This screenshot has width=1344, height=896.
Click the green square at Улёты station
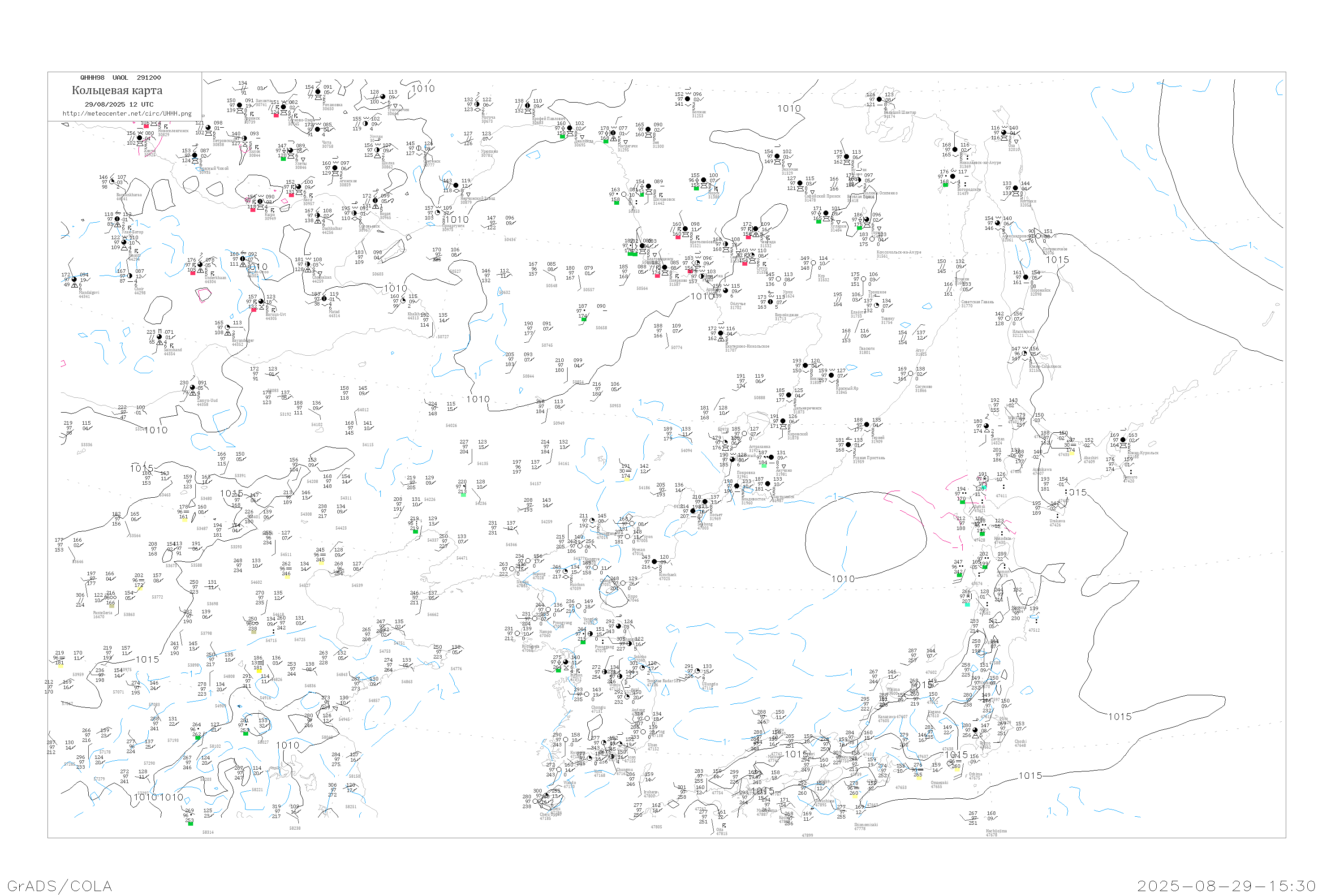point(283,158)
